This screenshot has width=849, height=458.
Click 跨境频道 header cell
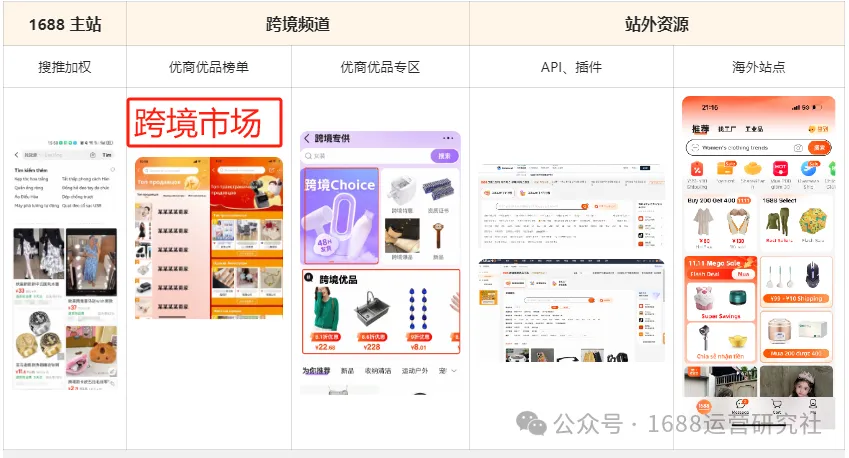coord(298,24)
